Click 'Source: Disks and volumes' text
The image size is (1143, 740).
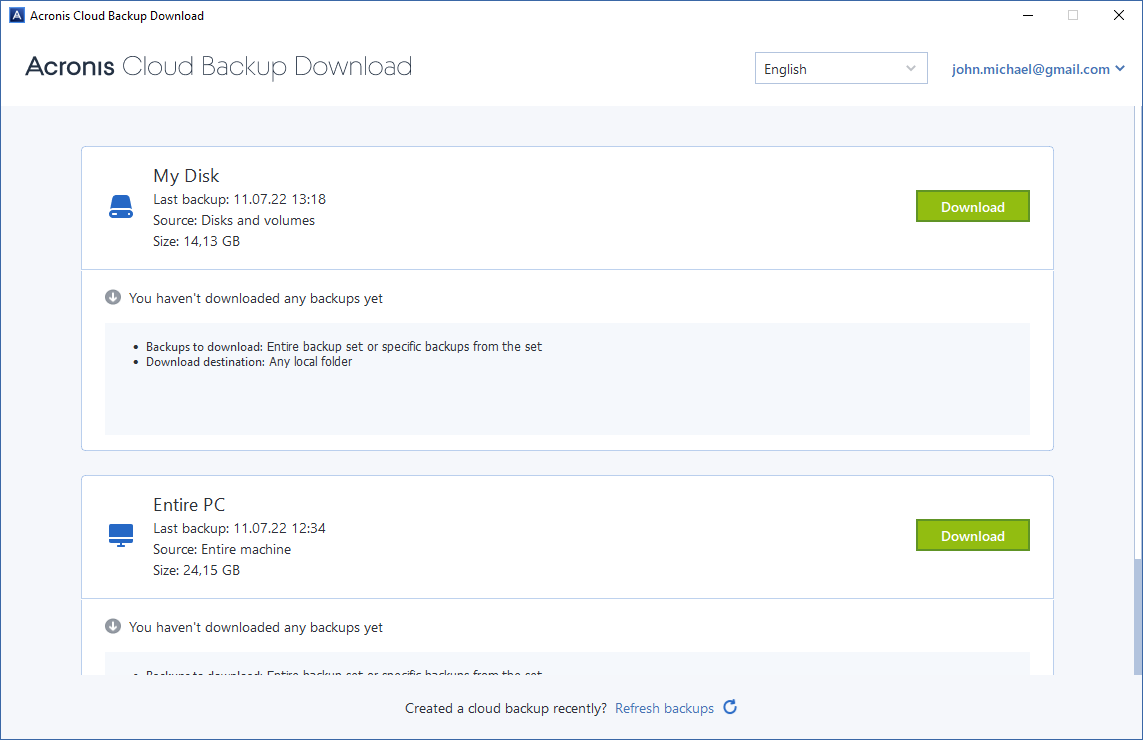tap(234, 220)
